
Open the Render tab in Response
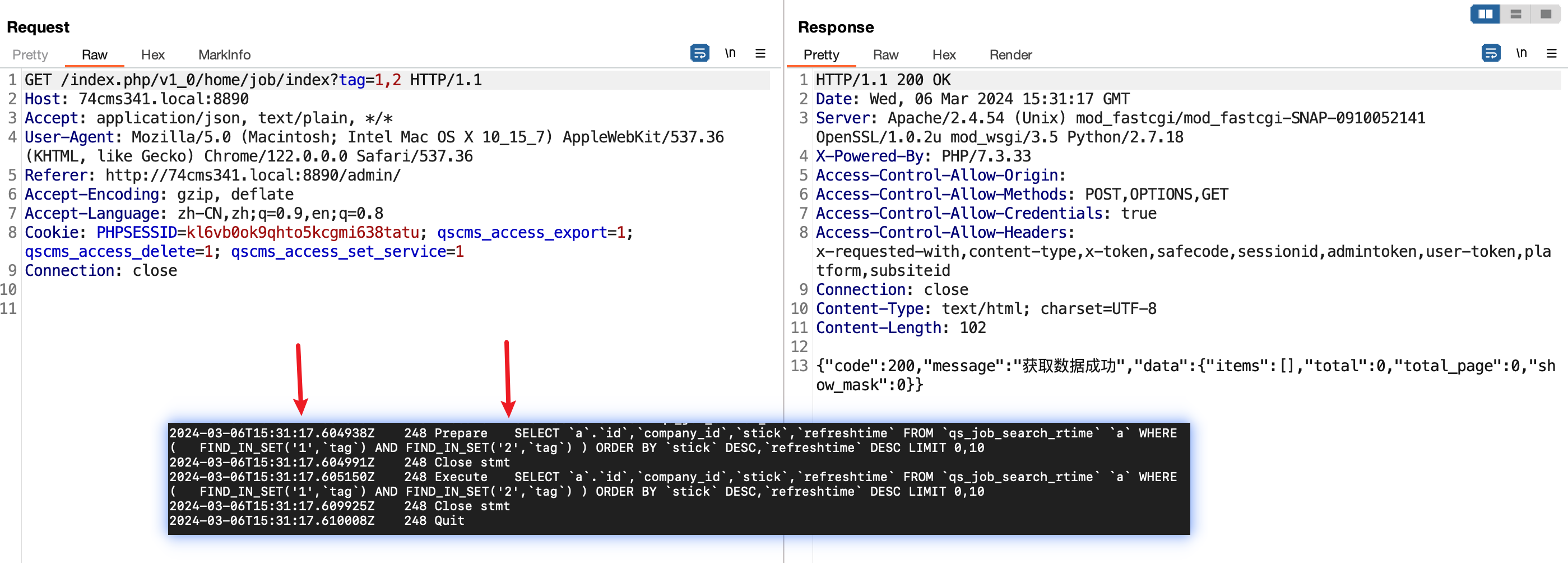click(1010, 55)
